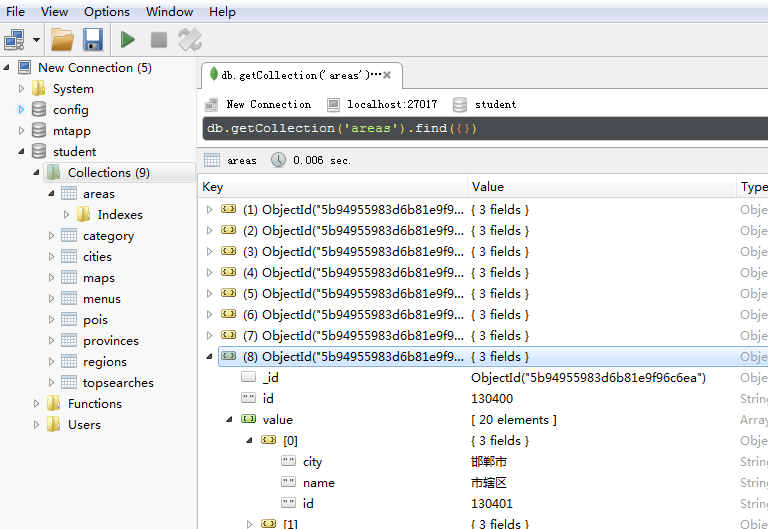This screenshot has height=529, width=768.
Task: Select the provinces collection label
Action: 111,340
